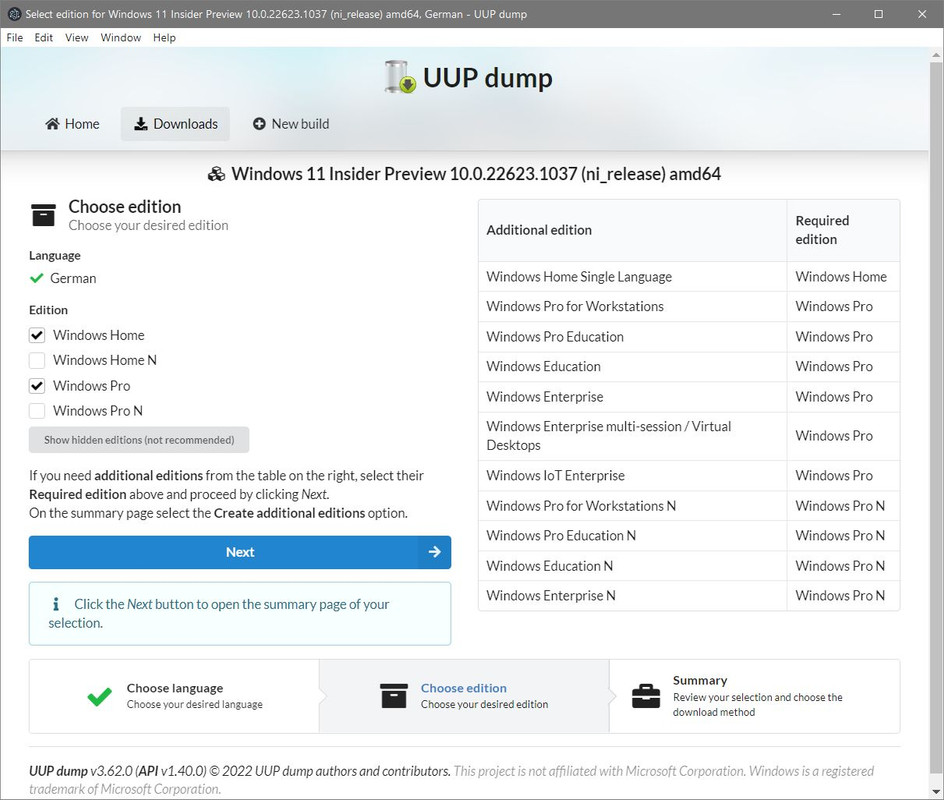The width and height of the screenshot is (944, 800).
Task: Click the green check icon in Choose language step
Action: pos(99,696)
